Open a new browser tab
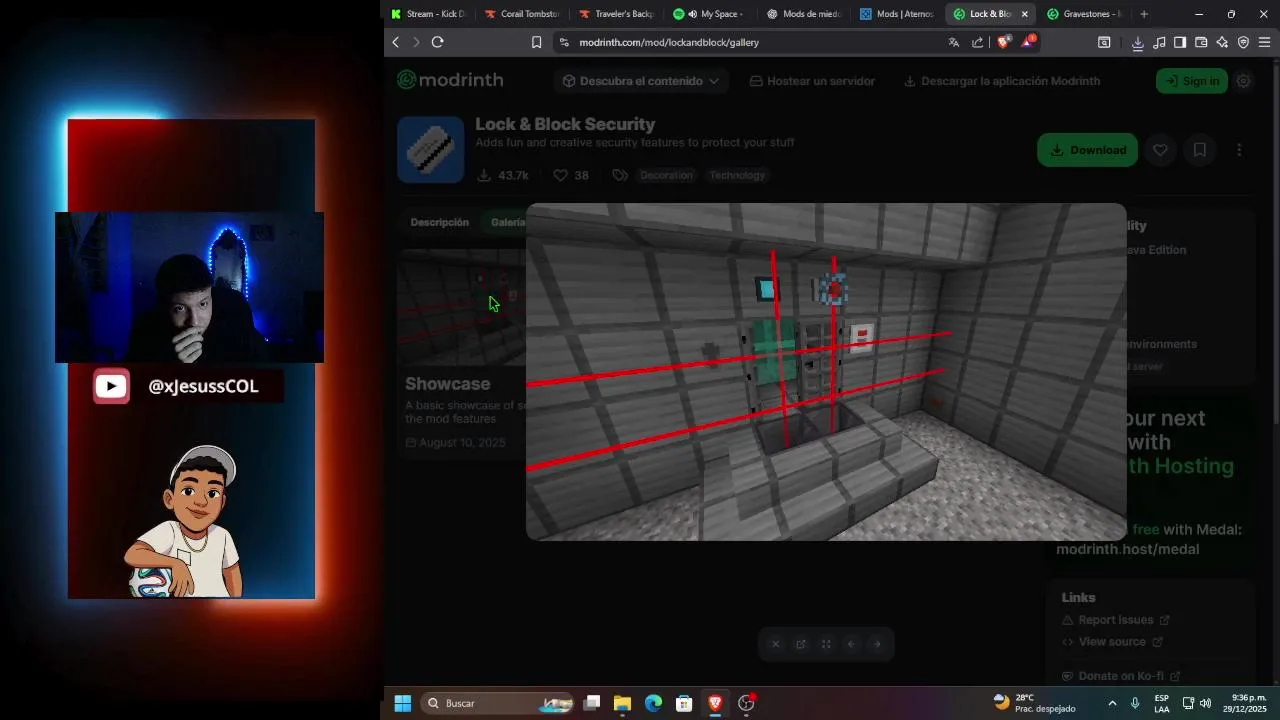The width and height of the screenshot is (1280, 720). coord(1144,14)
